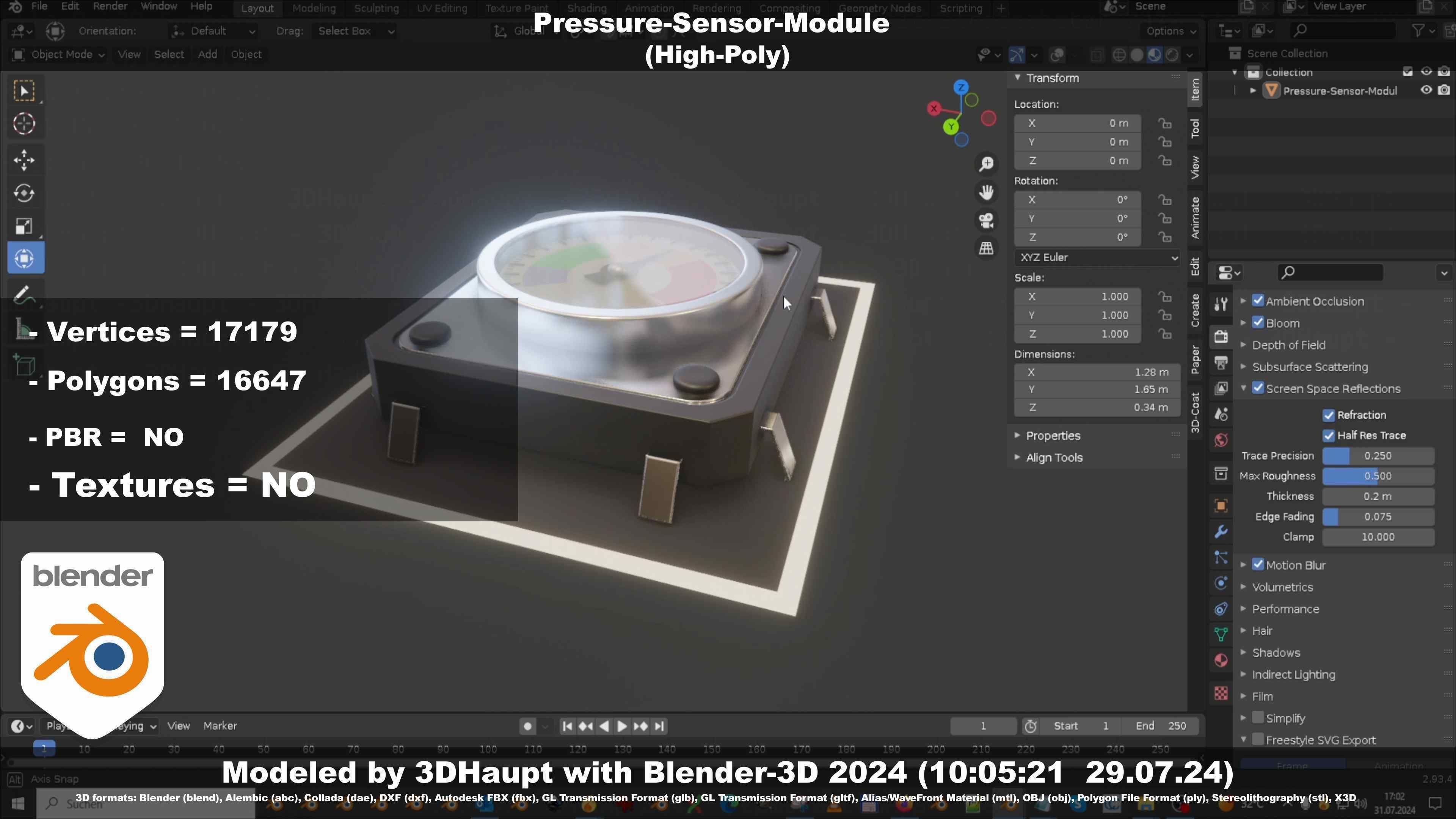
Task: Open the XYZ Euler rotation mode dropdown
Action: (1097, 258)
